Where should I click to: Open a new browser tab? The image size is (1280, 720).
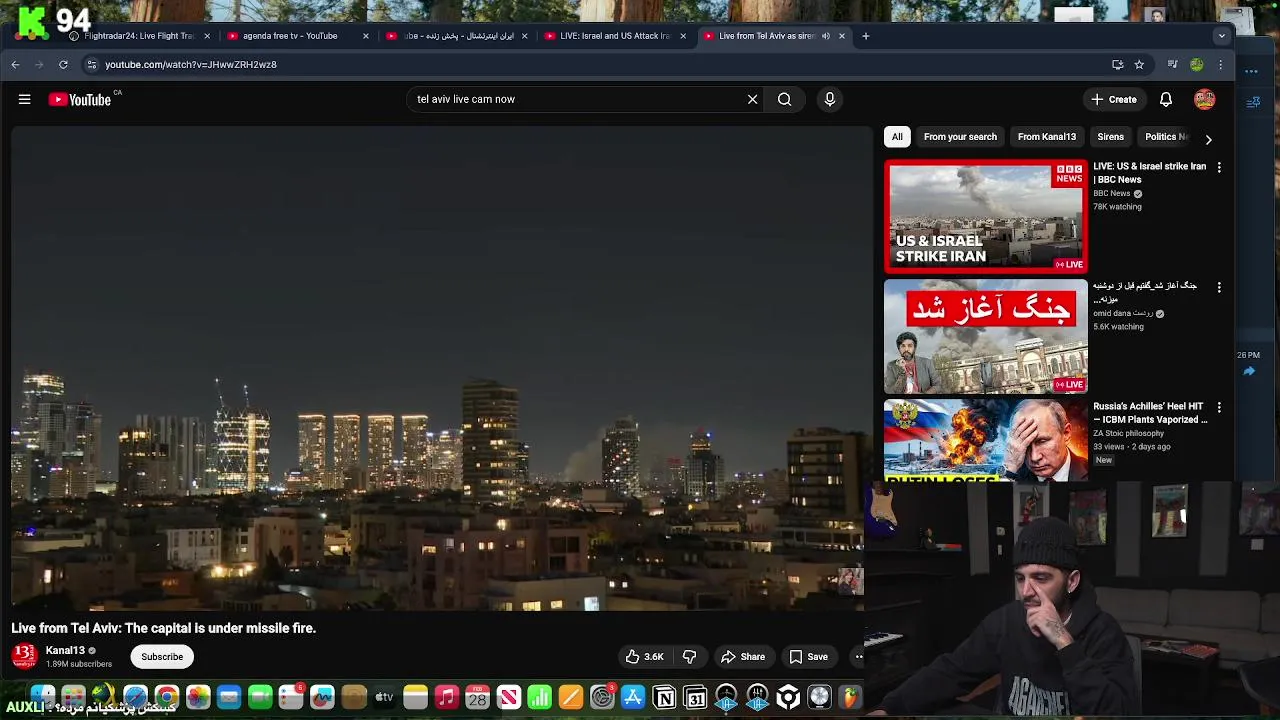[x=866, y=36]
